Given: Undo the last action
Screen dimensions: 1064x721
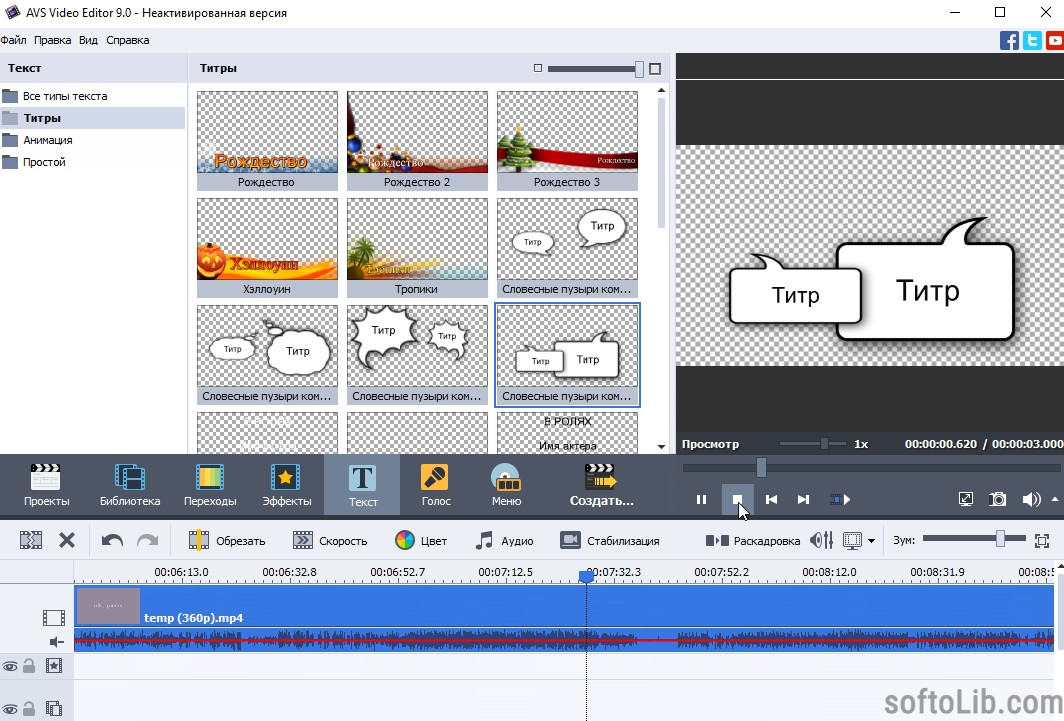Looking at the screenshot, I should (x=112, y=541).
